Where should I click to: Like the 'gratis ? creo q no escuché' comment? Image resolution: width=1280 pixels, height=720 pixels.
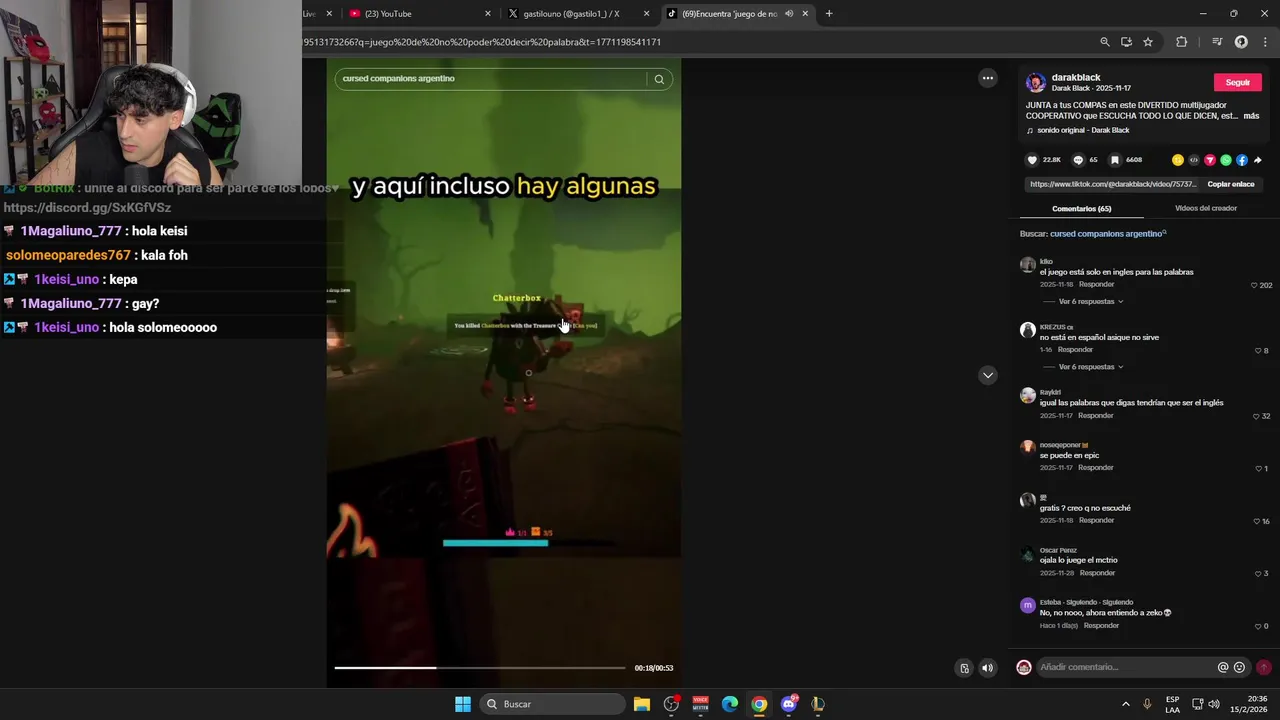point(1256,522)
